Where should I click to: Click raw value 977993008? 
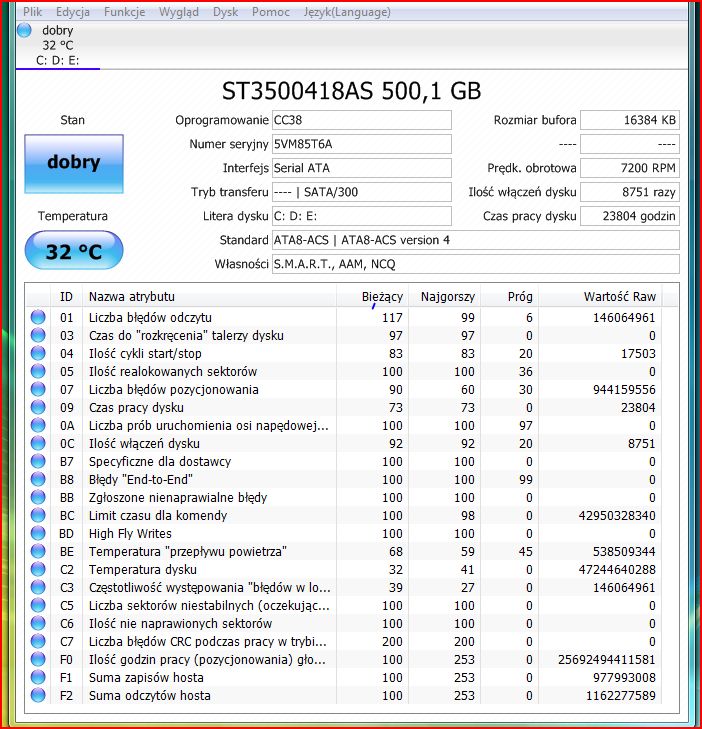(x=624, y=678)
